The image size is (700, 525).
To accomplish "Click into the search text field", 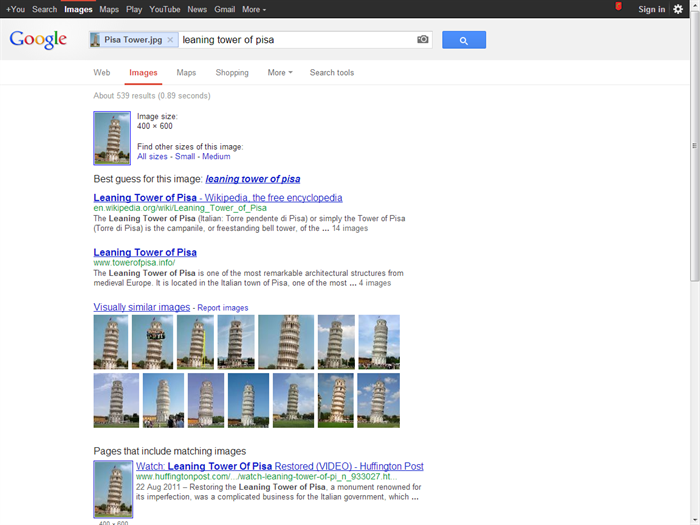I will click(x=297, y=40).
